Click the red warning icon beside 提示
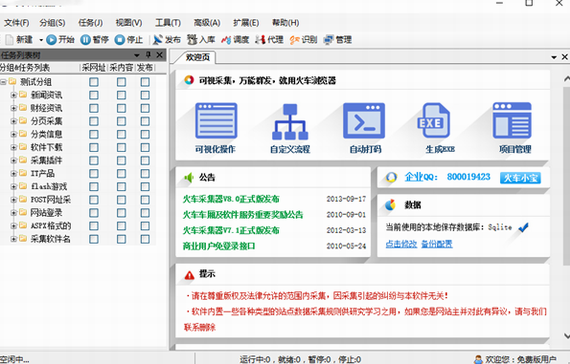Screen dimensions: 570x364 coord(189,275)
